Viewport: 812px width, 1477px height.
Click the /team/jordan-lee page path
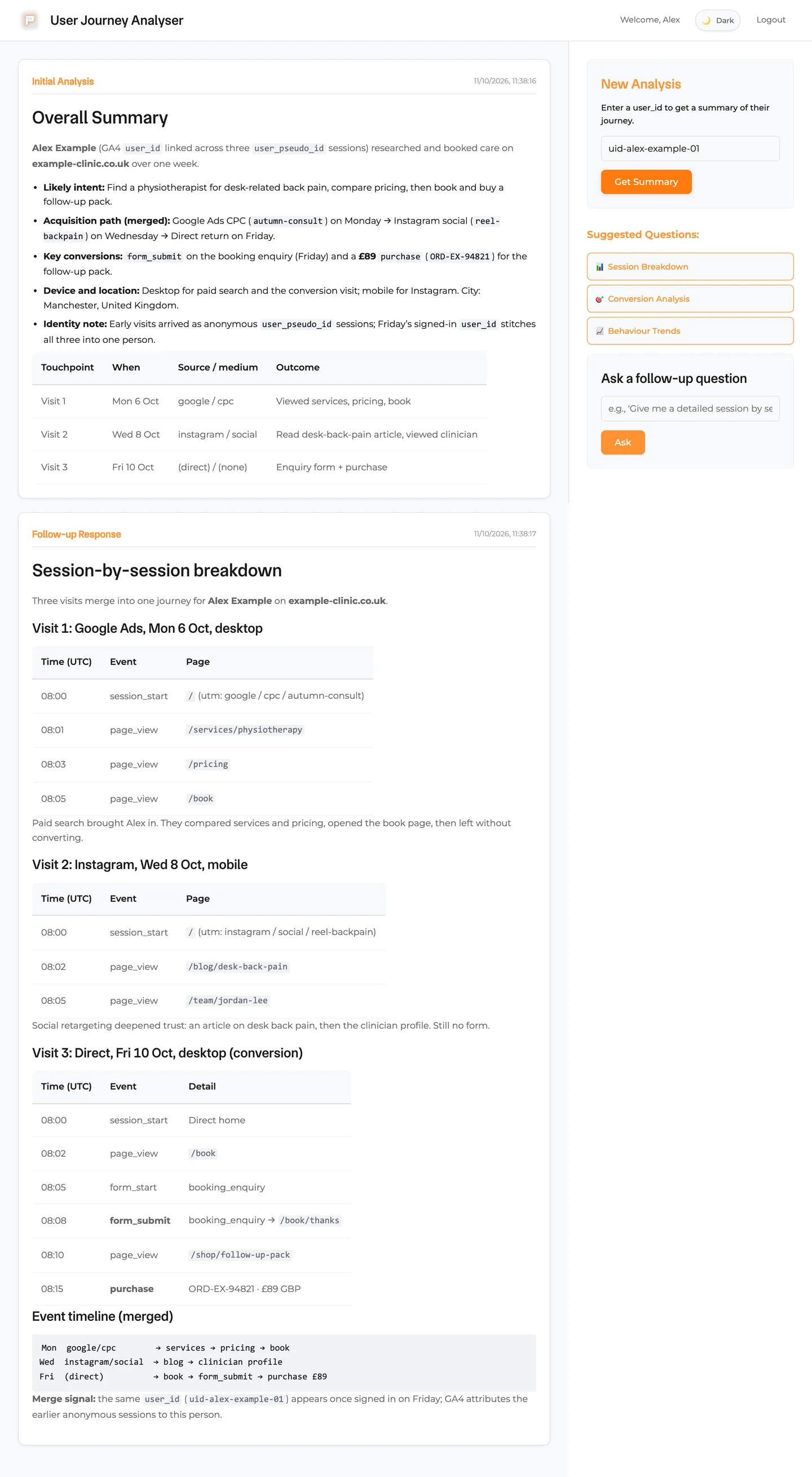(228, 1000)
